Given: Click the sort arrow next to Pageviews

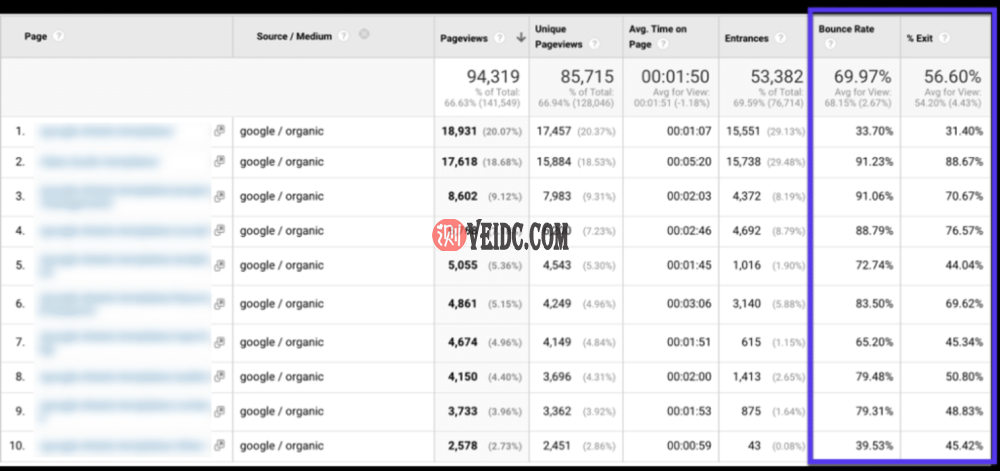Looking at the screenshot, I should [521, 38].
